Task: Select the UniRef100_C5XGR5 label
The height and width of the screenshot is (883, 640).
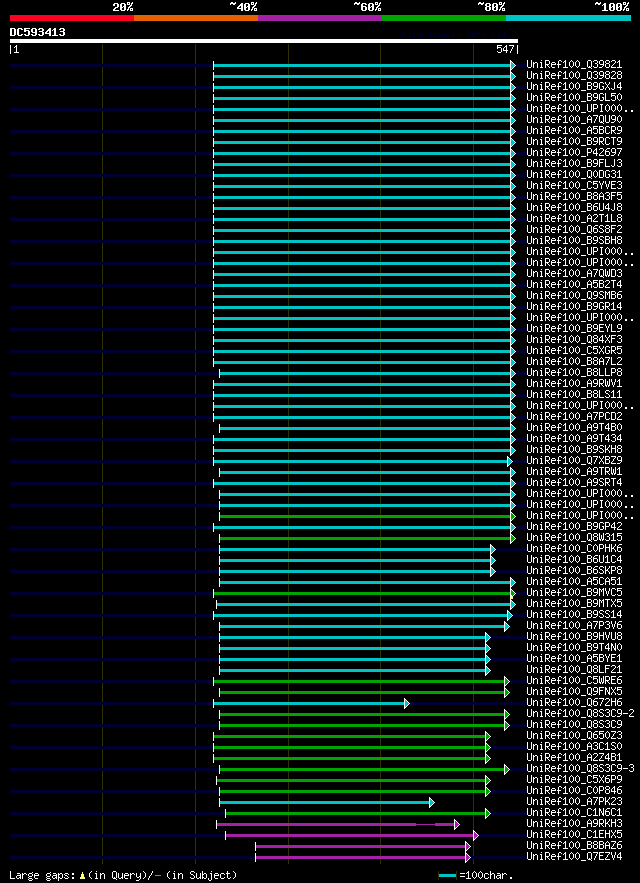Action: (x=574, y=350)
